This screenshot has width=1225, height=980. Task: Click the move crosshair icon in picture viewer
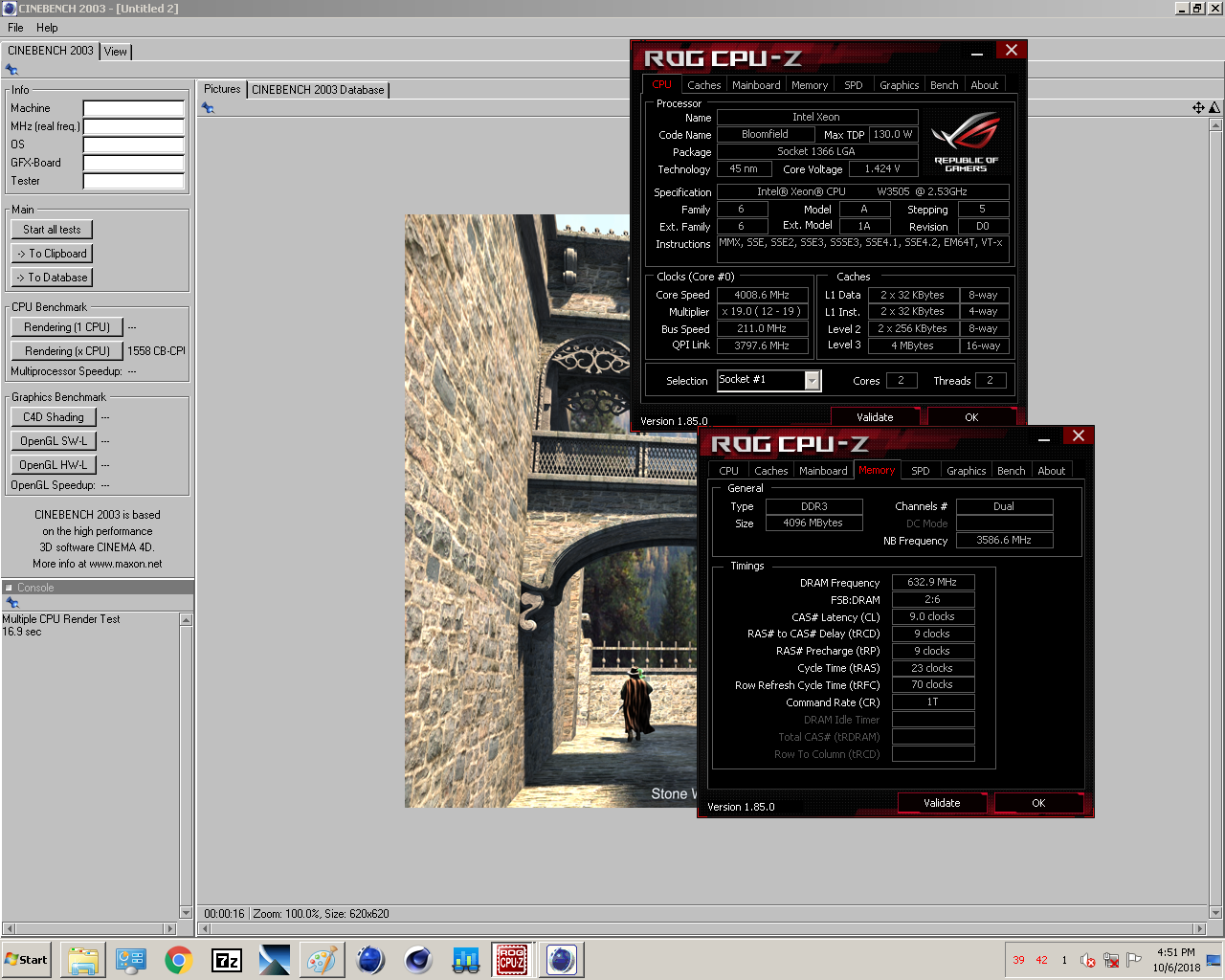(1198, 107)
